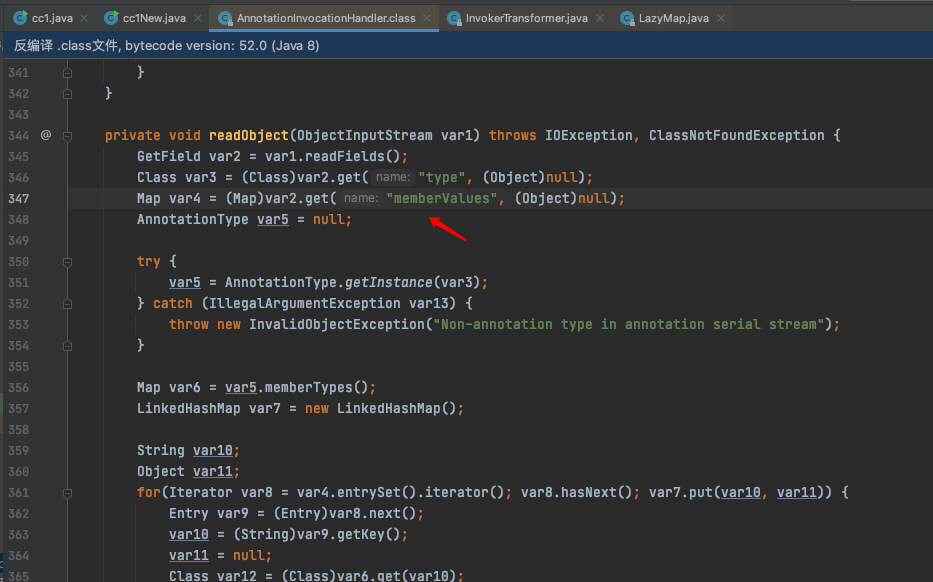Screen dimensions: 933x582
Task: Collapse the catch block at line 352
Action: pyautogui.click(x=67, y=304)
